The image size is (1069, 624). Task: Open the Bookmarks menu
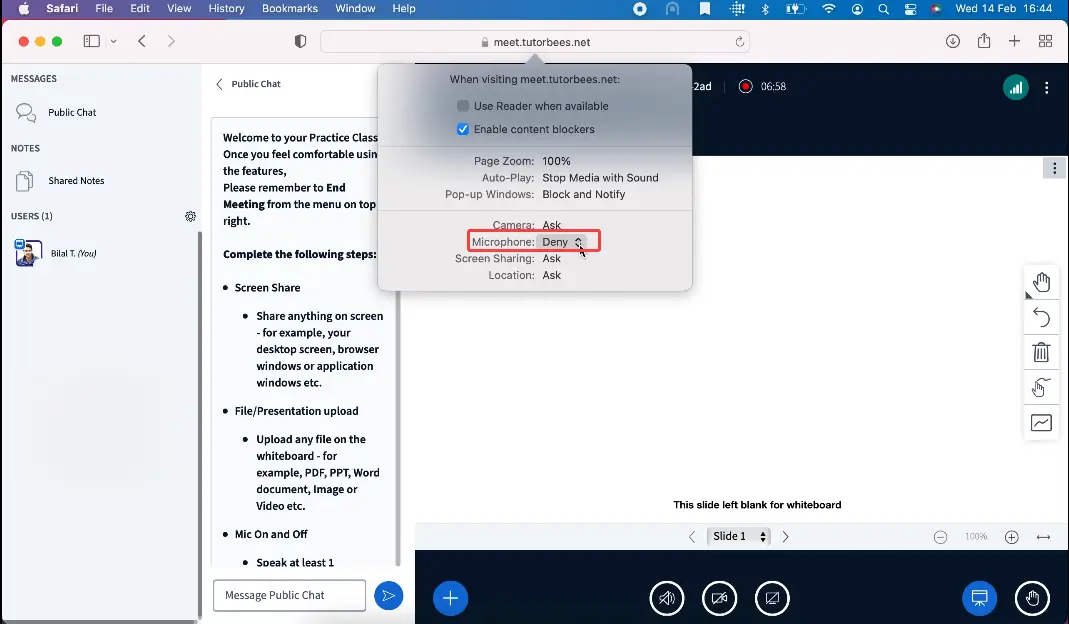pyautogui.click(x=289, y=9)
